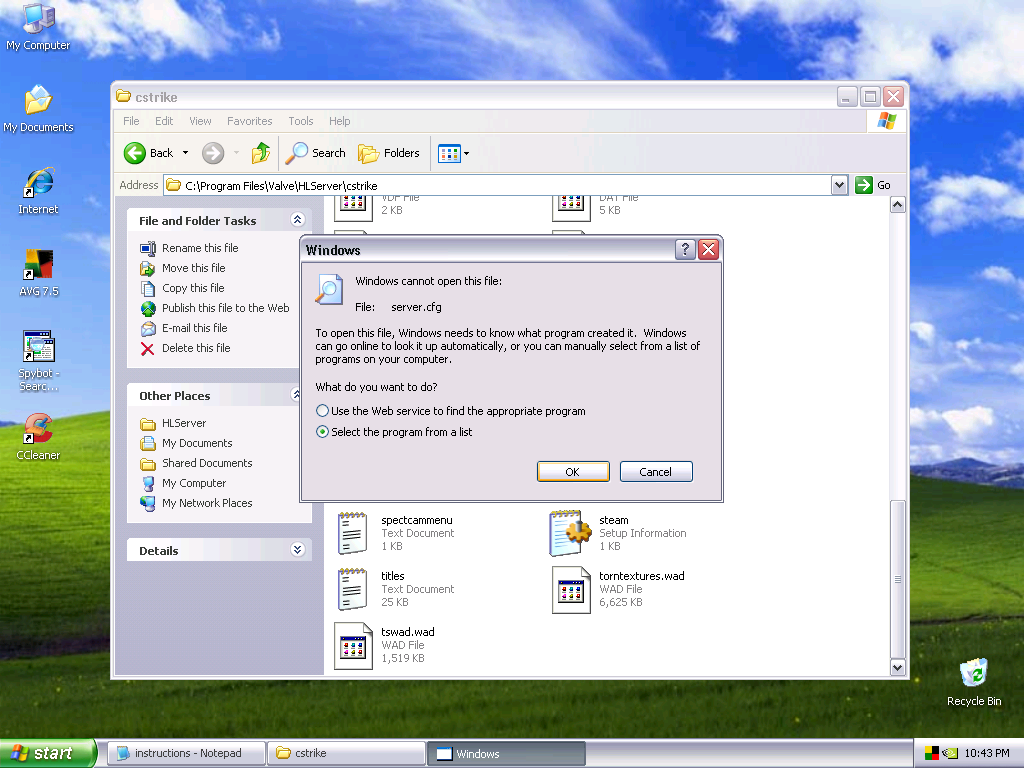
Task: Switch to instructions - Notepad taskbar button
Action: (186, 753)
